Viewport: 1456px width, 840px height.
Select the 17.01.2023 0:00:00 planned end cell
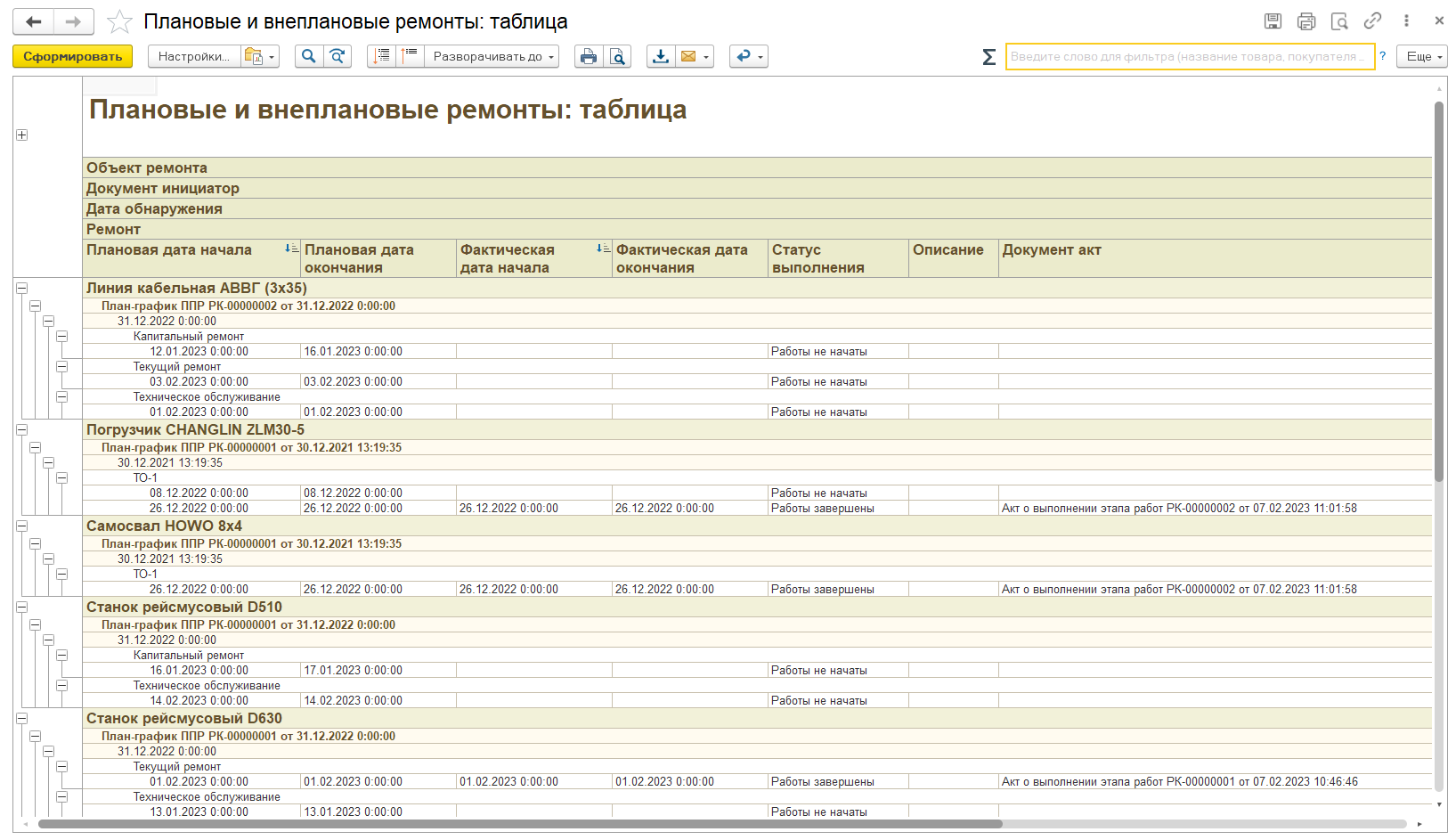tap(354, 670)
